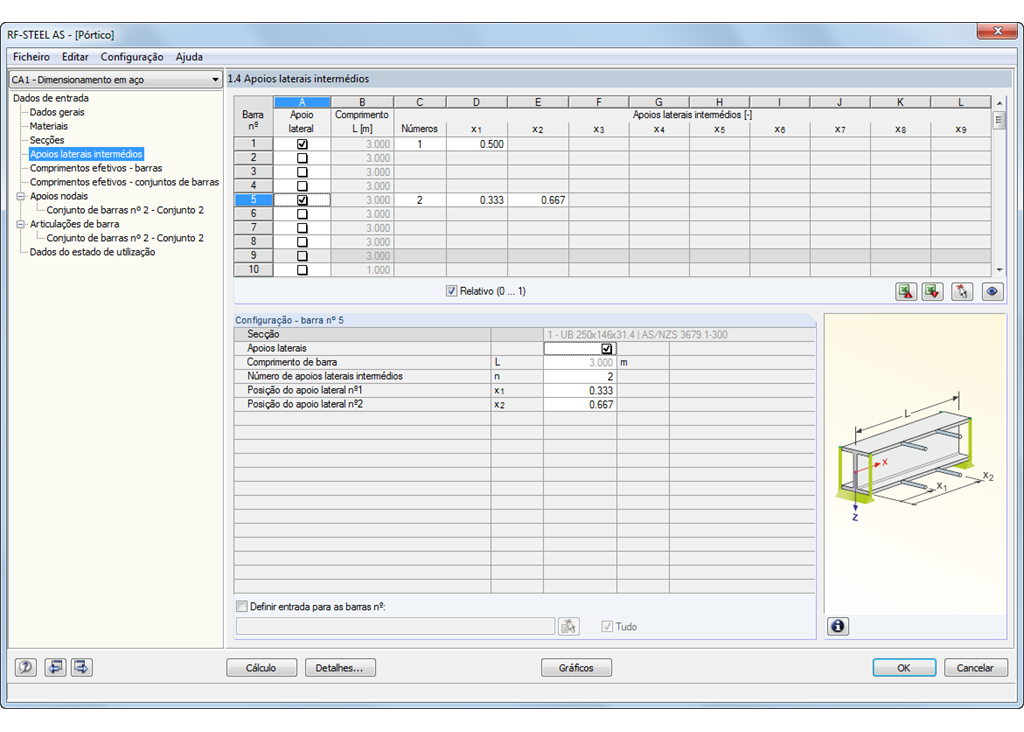Select Materiais in the navigator tree

pyautogui.click(x=49, y=126)
